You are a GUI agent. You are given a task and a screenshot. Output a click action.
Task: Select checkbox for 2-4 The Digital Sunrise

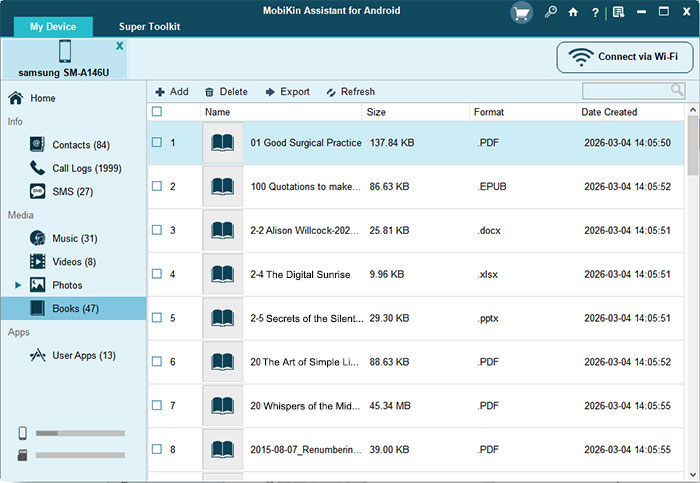point(157,274)
